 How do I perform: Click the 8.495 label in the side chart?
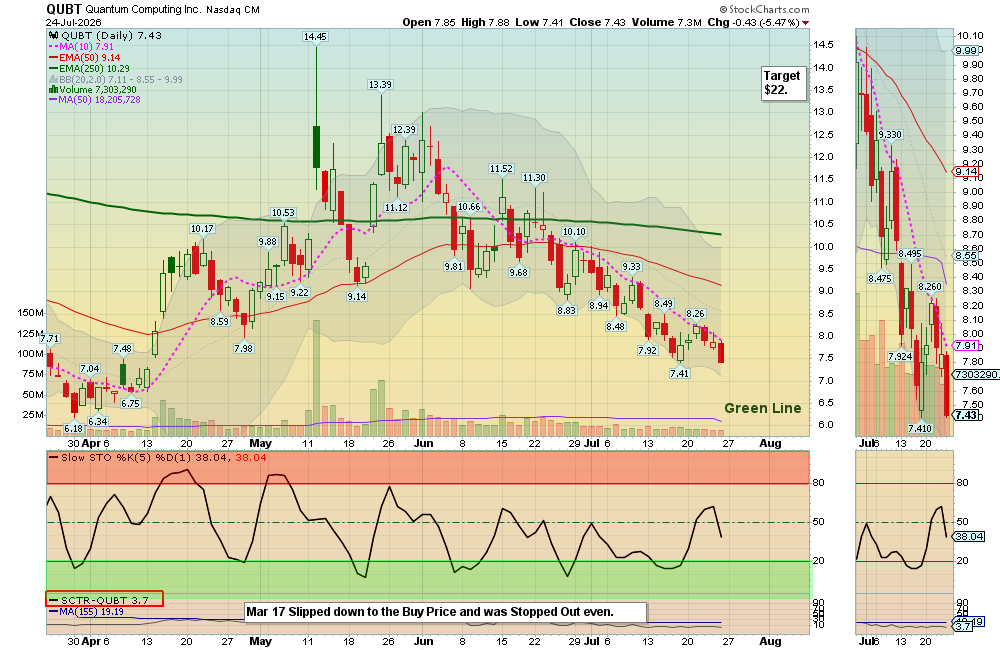click(x=910, y=254)
